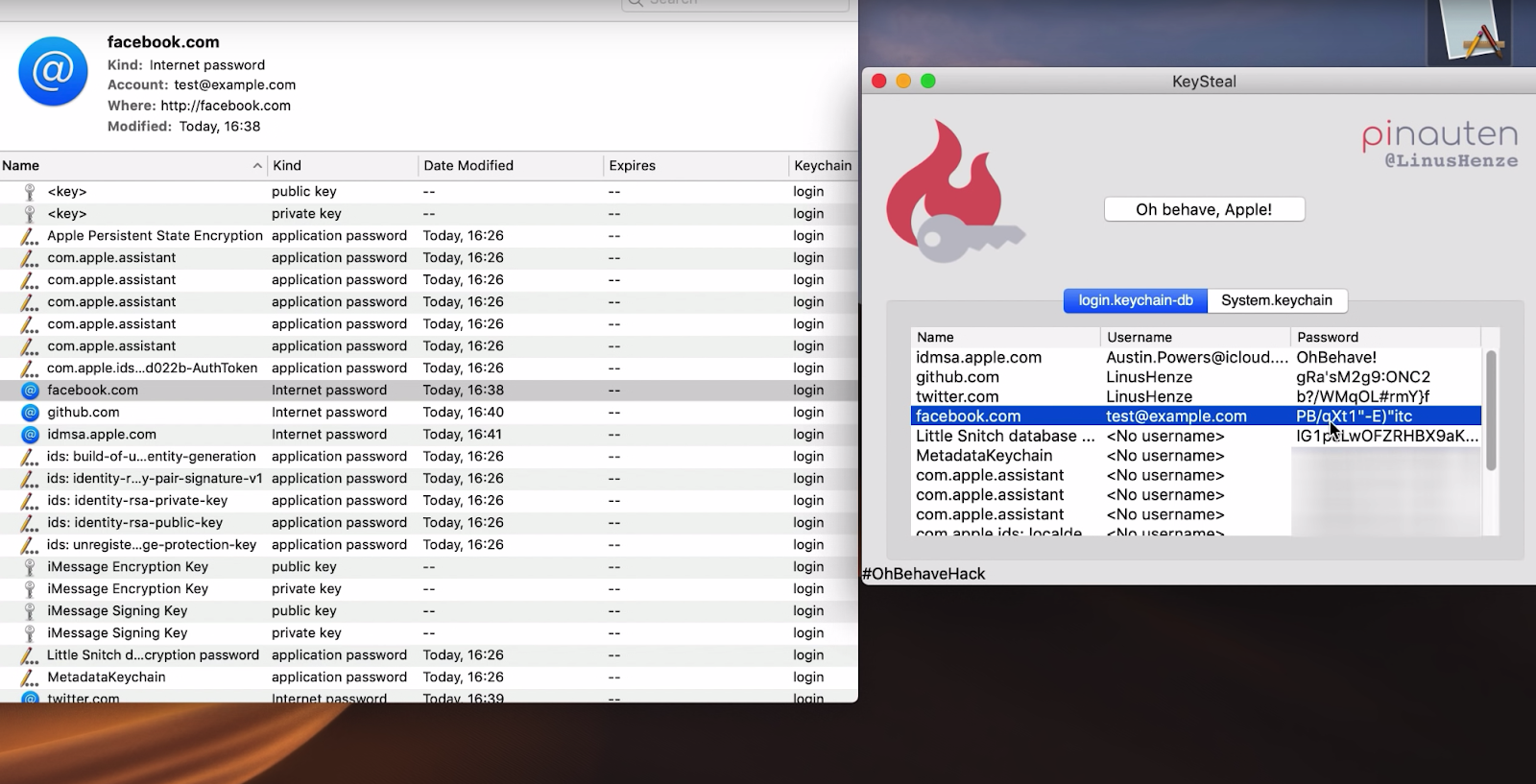
Task: Sort the list by Date Modified header
Action: coord(511,166)
